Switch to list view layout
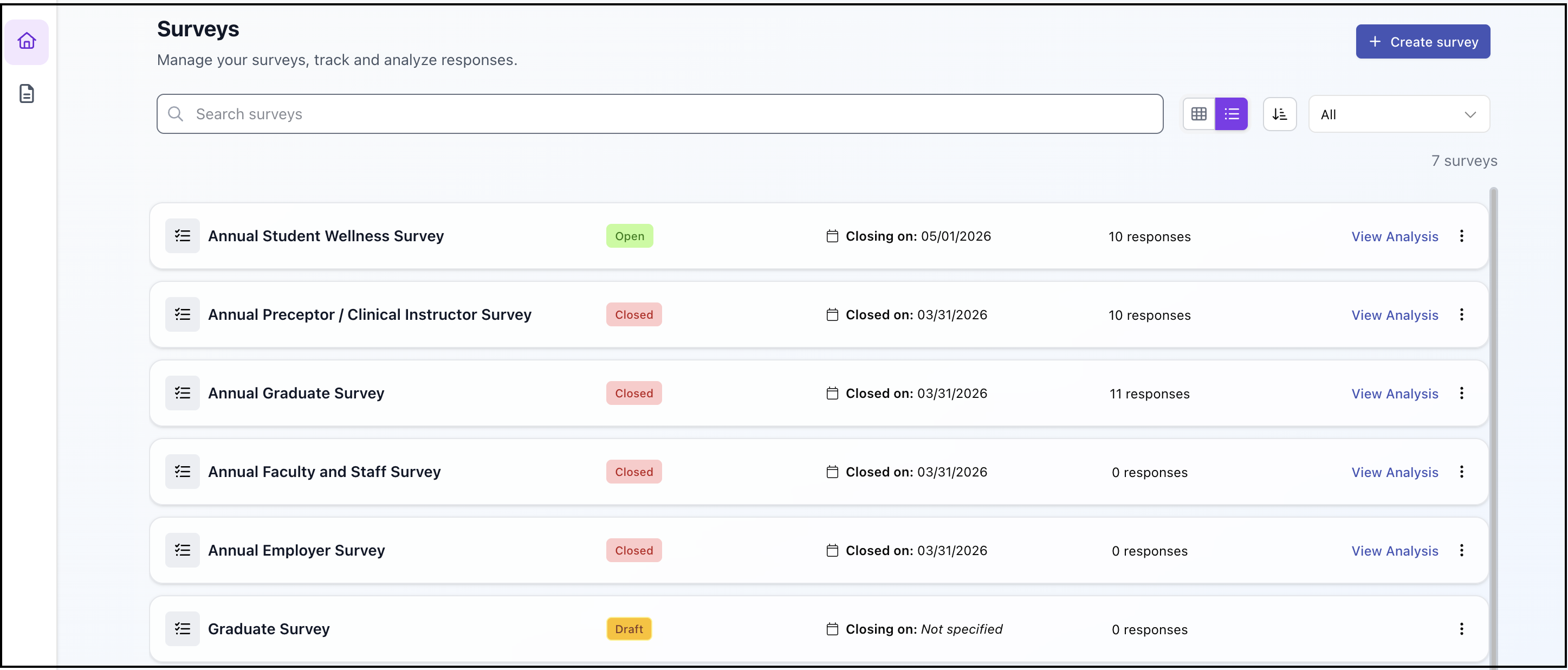The image size is (1568, 670). [1232, 114]
